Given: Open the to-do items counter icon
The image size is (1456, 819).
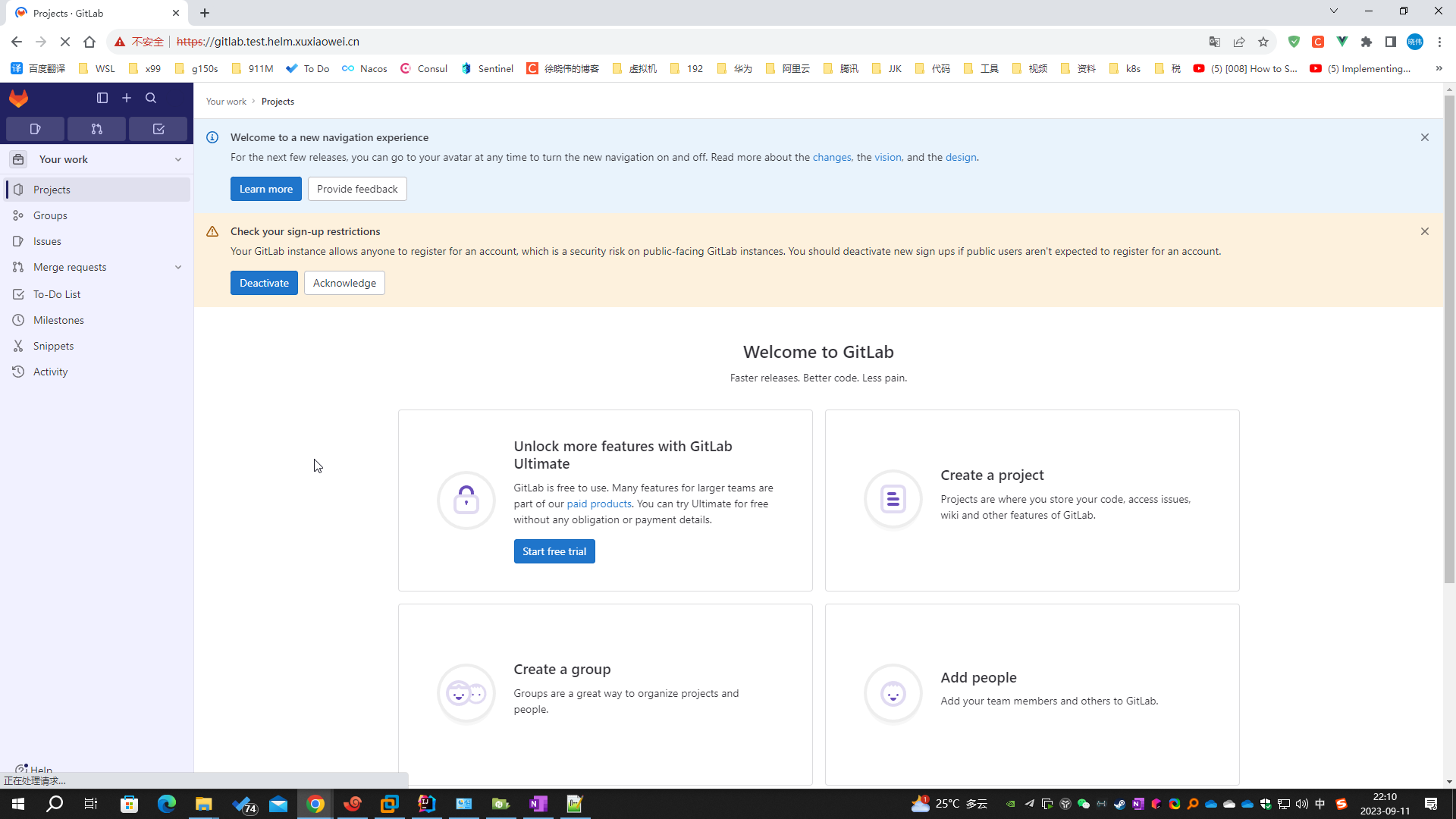Looking at the screenshot, I should click(x=158, y=129).
